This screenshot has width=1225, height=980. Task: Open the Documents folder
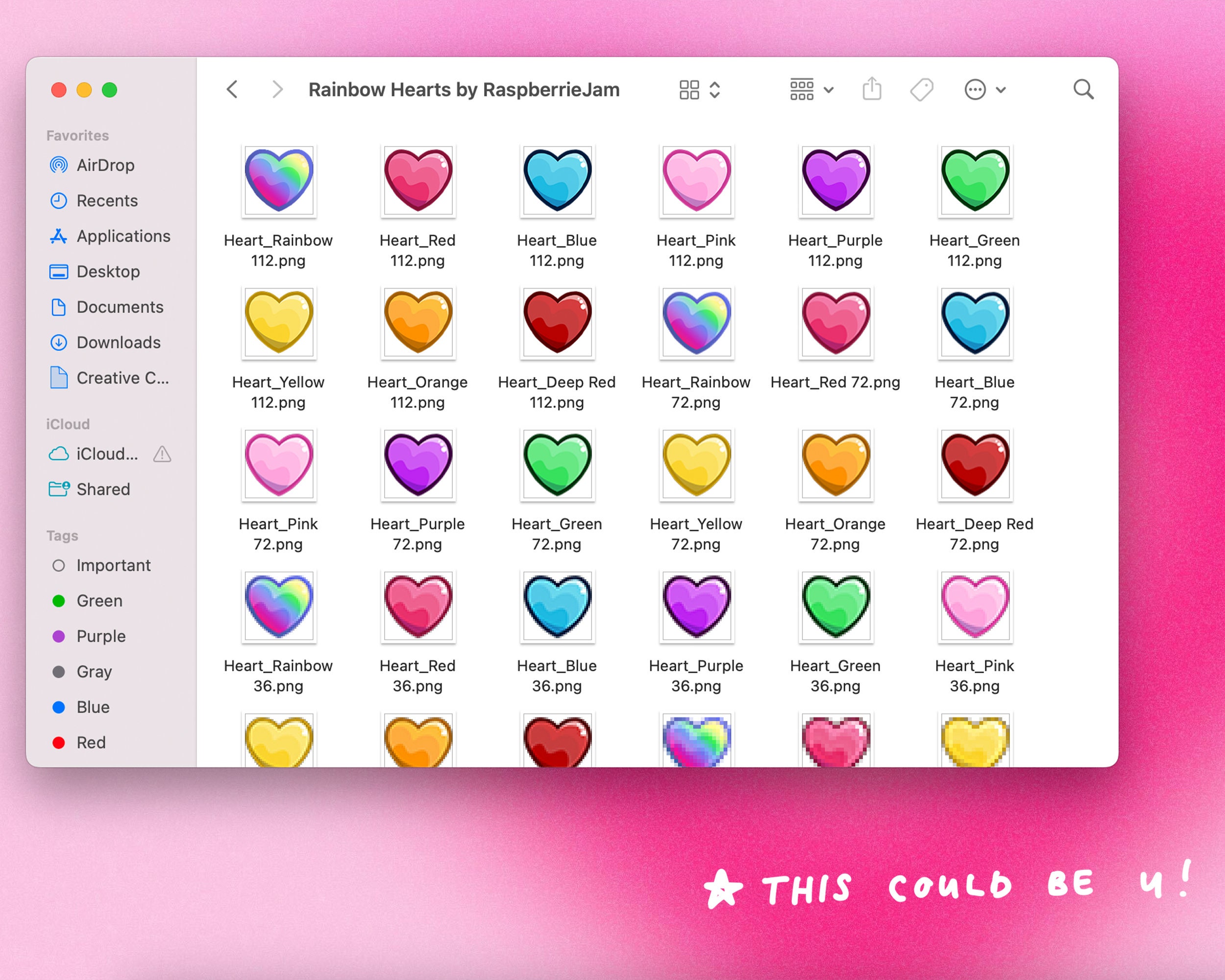pos(120,307)
